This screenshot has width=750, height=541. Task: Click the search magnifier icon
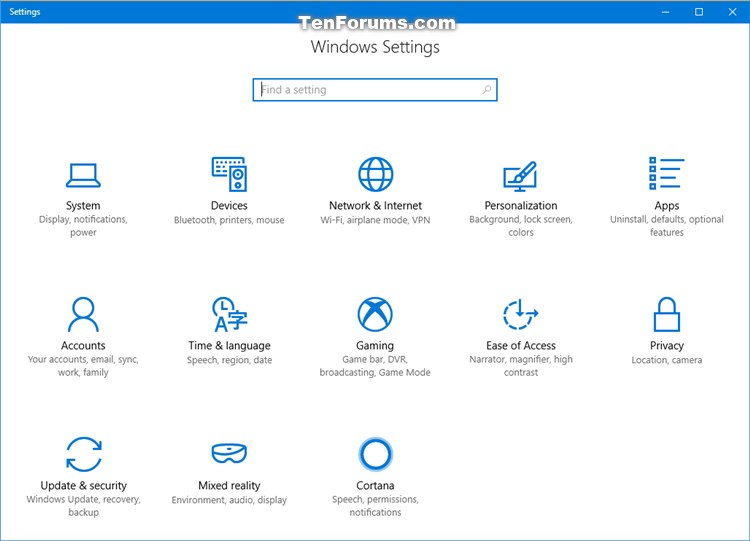click(x=486, y=89)
